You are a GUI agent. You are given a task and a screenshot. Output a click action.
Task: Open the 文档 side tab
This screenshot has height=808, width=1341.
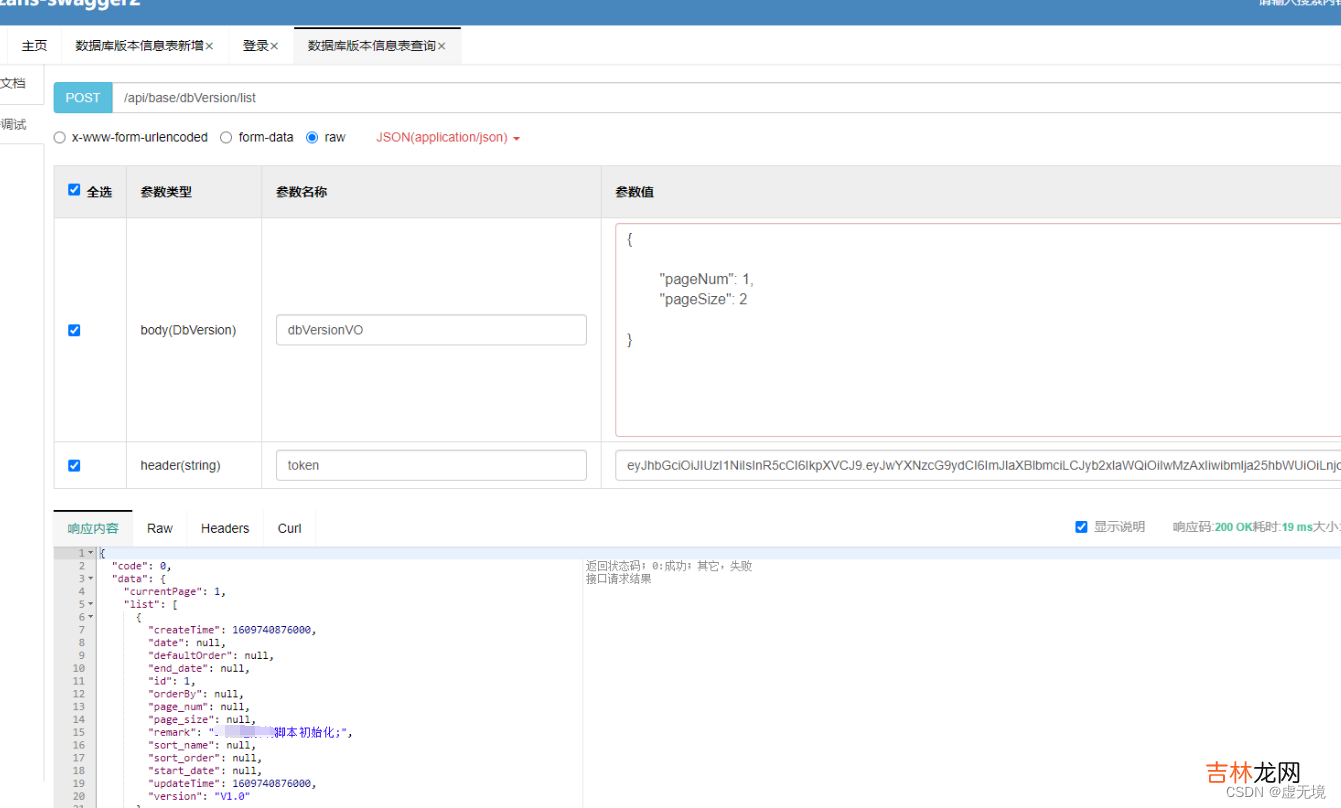click(x=13, y=83)
